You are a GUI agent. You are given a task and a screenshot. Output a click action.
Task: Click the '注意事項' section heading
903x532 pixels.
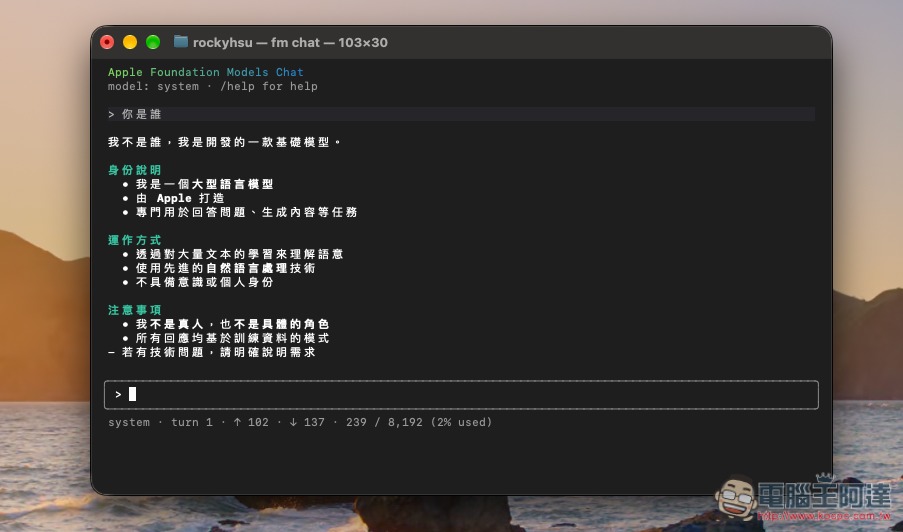click(x=135, y=310)
